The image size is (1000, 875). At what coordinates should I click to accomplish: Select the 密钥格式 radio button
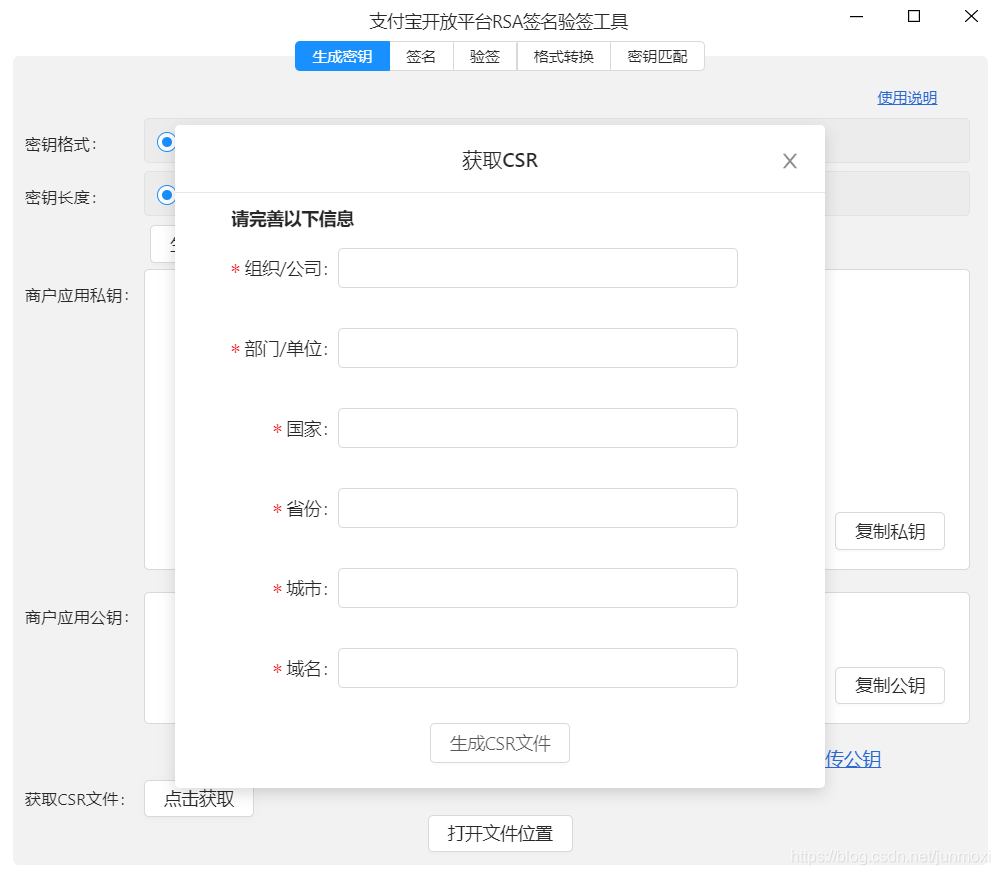click(x=166, y=142)
